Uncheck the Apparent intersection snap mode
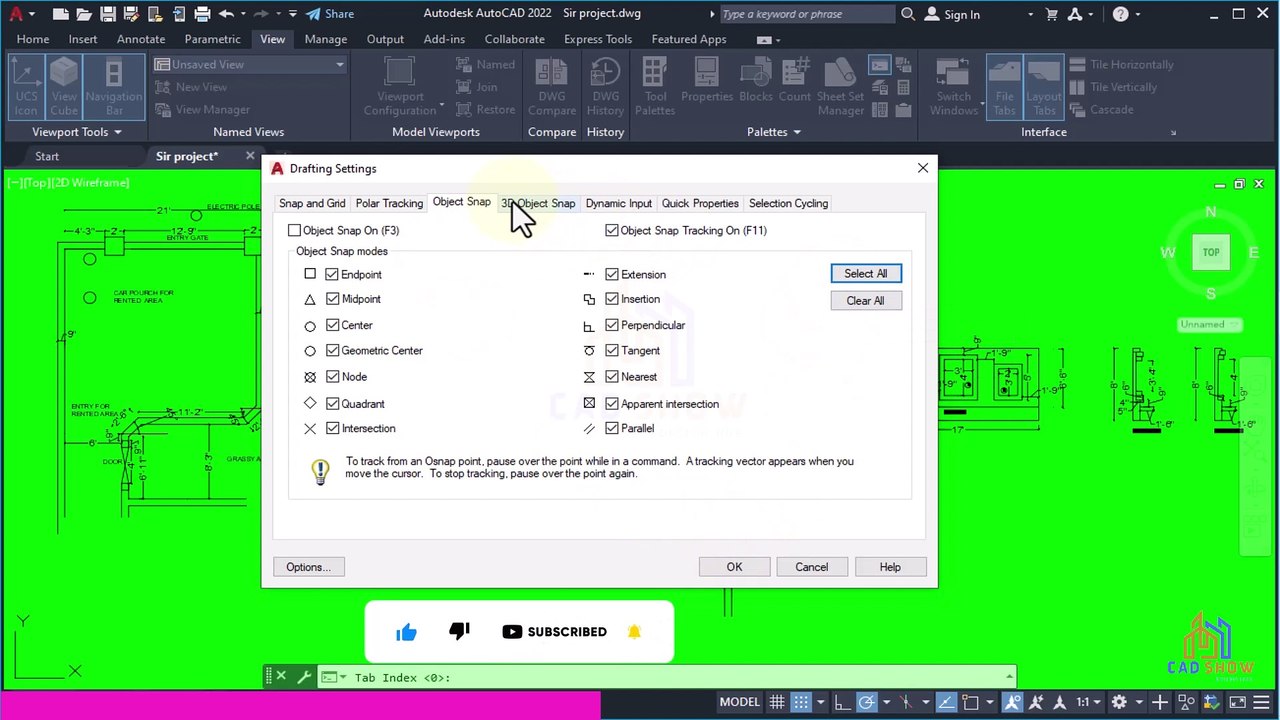This screenshot has width=1280, height=720. click(x=612, y=403)
